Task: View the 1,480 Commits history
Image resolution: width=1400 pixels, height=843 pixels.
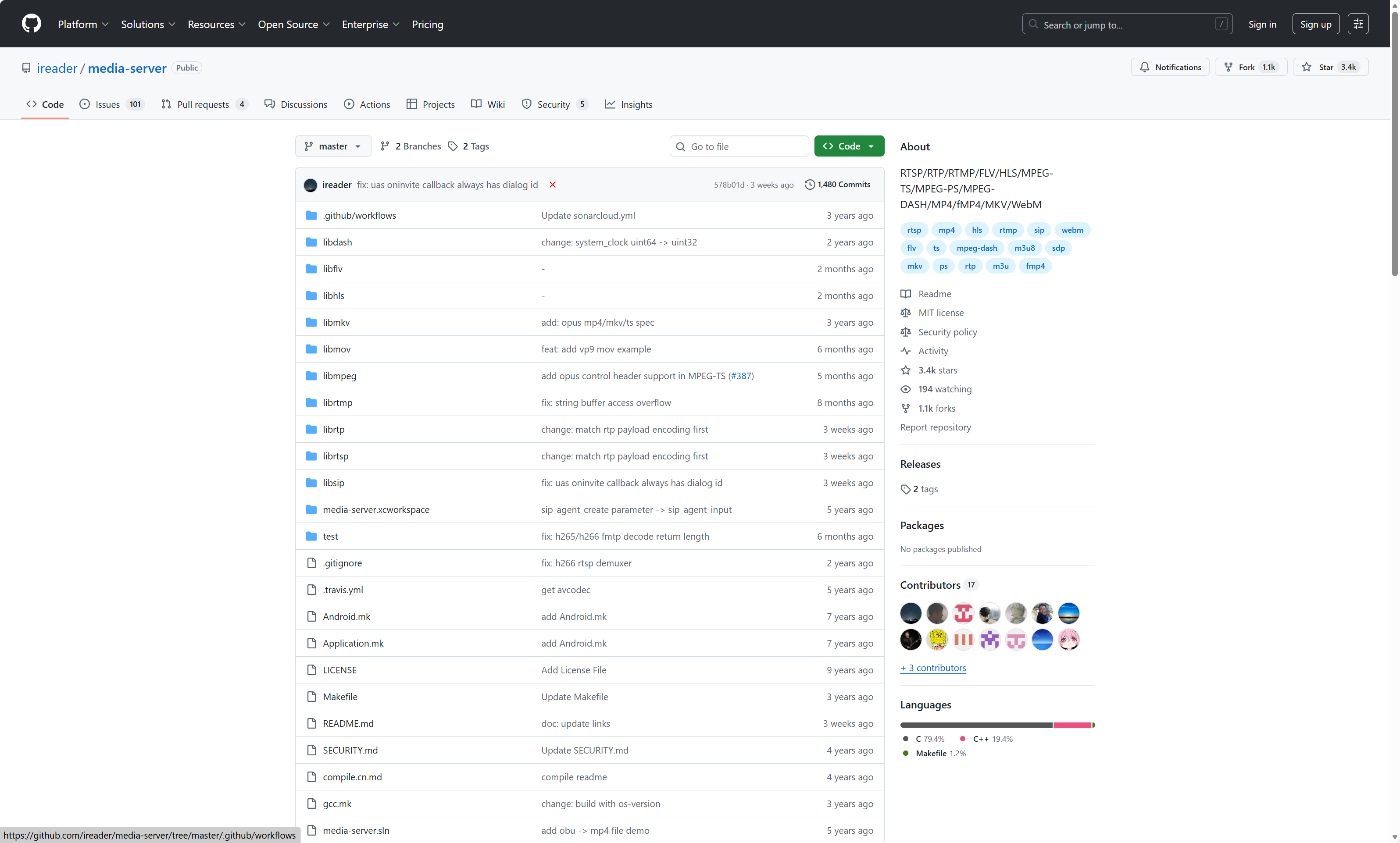Action: coord(838,185)
